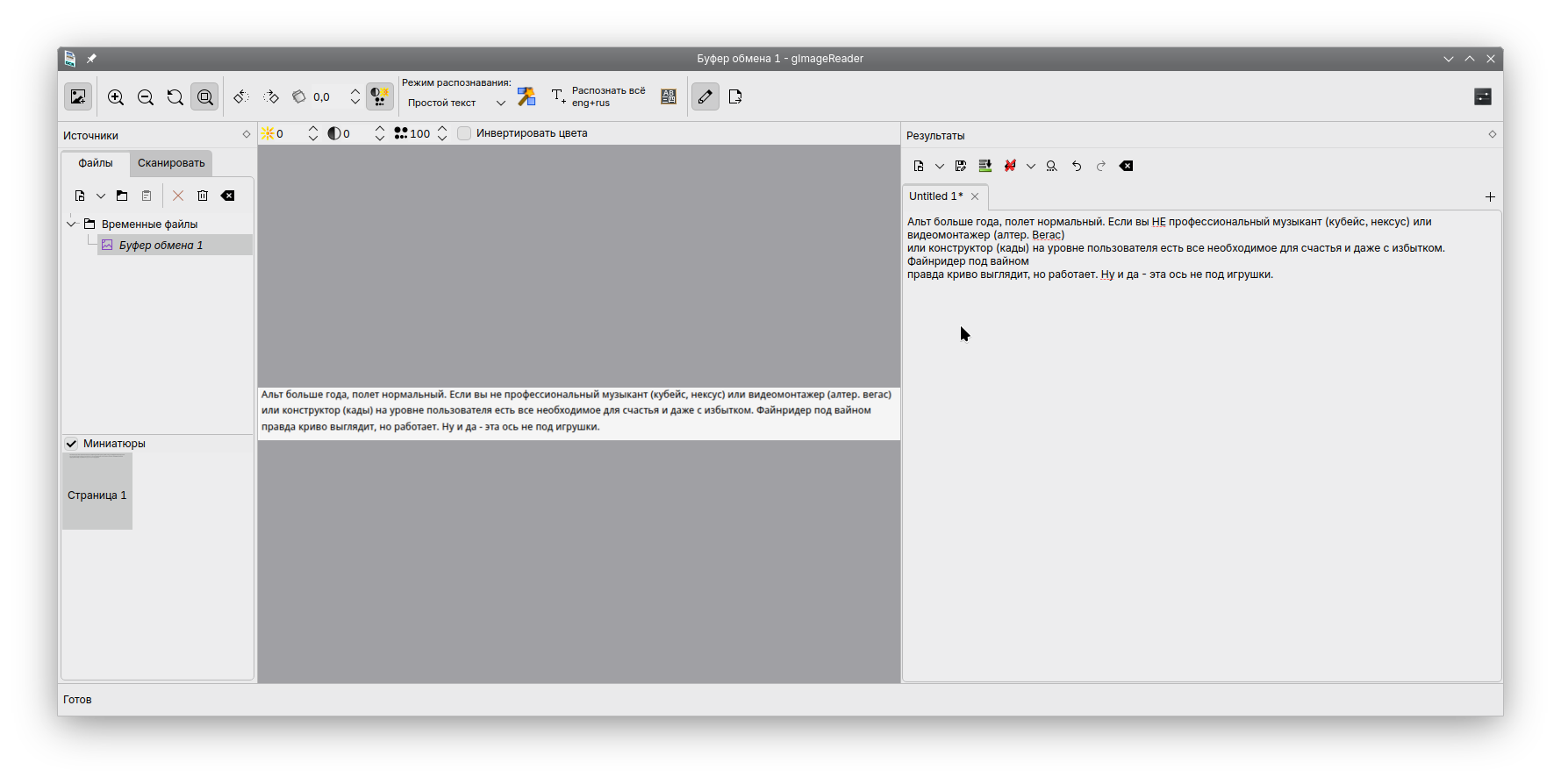Screen dimensions: 1561x784
Task: Toggle the Миниатюры checkbox
Action: click(x=72, y=444)
